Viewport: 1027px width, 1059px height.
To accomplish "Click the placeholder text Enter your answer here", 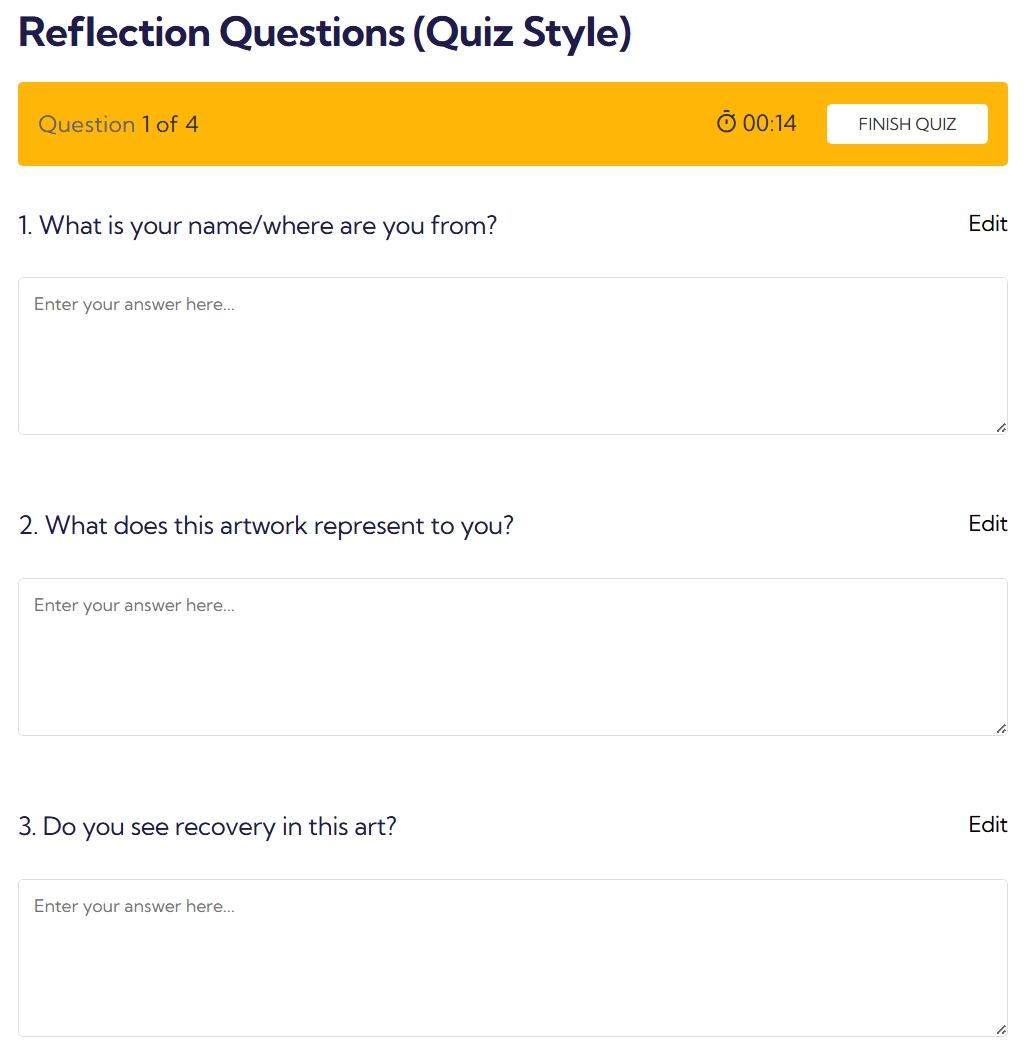I will (x=134, y=304).
